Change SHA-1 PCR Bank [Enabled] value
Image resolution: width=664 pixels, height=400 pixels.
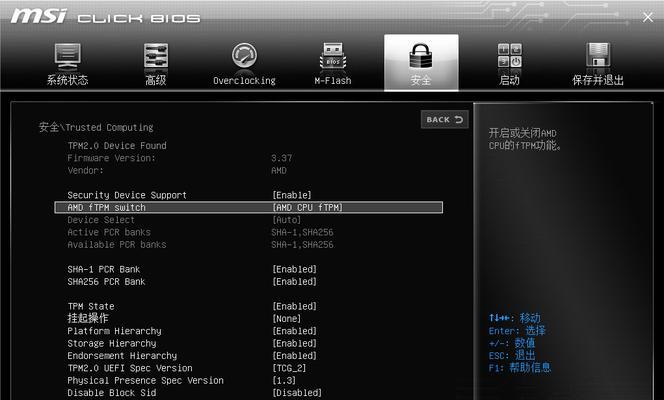click(295, 269)
